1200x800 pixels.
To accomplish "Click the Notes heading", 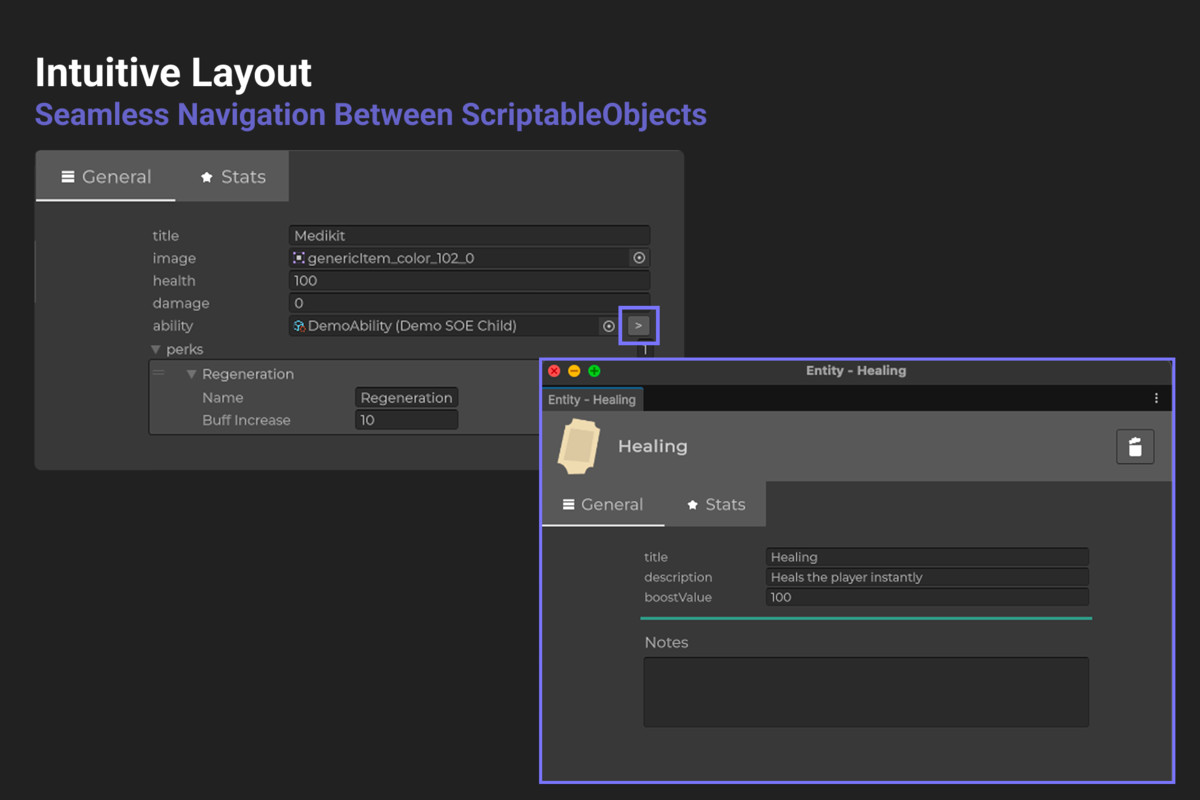I will [666, 642].
